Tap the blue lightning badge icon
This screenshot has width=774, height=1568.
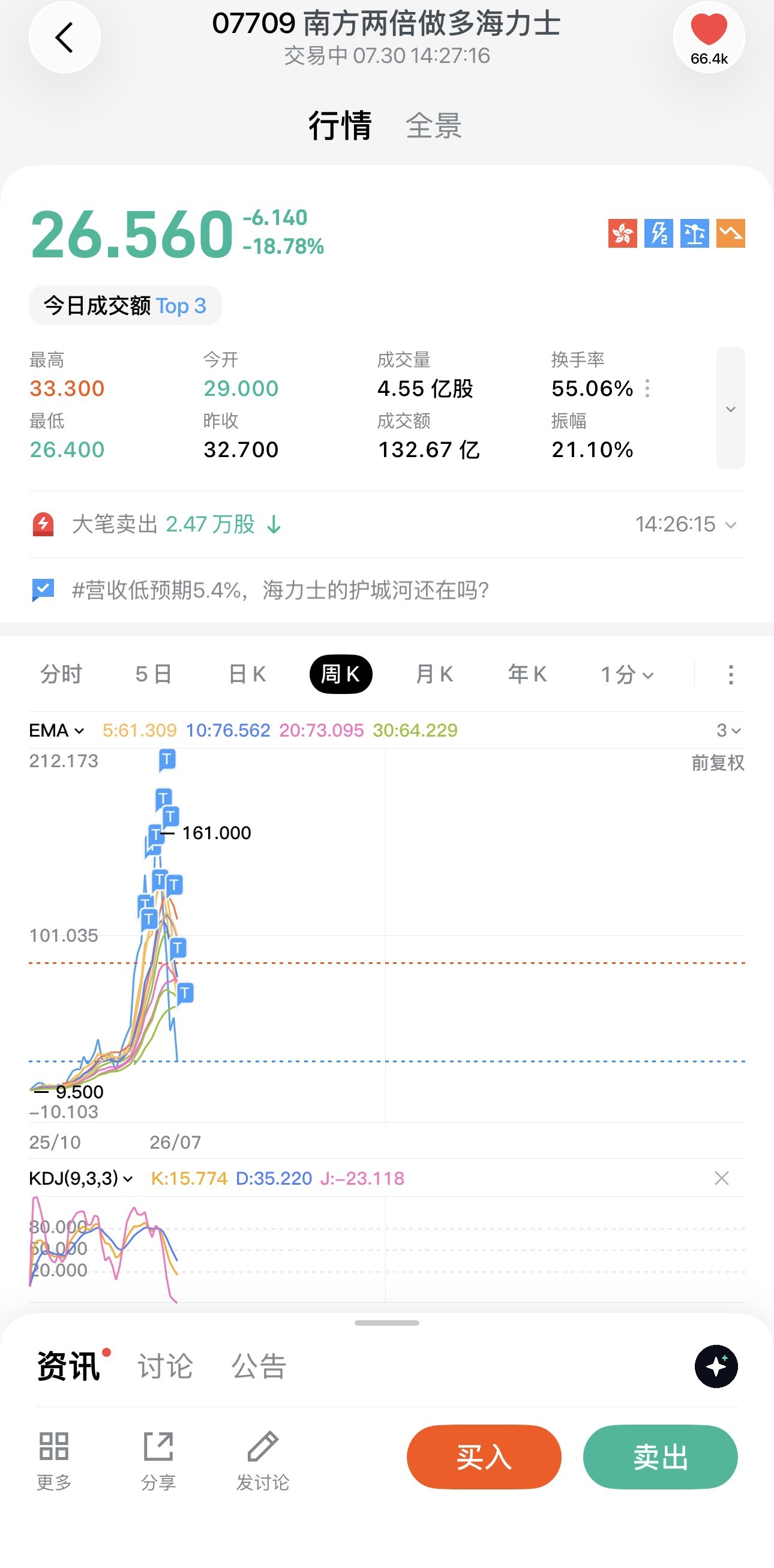(658, 234)
